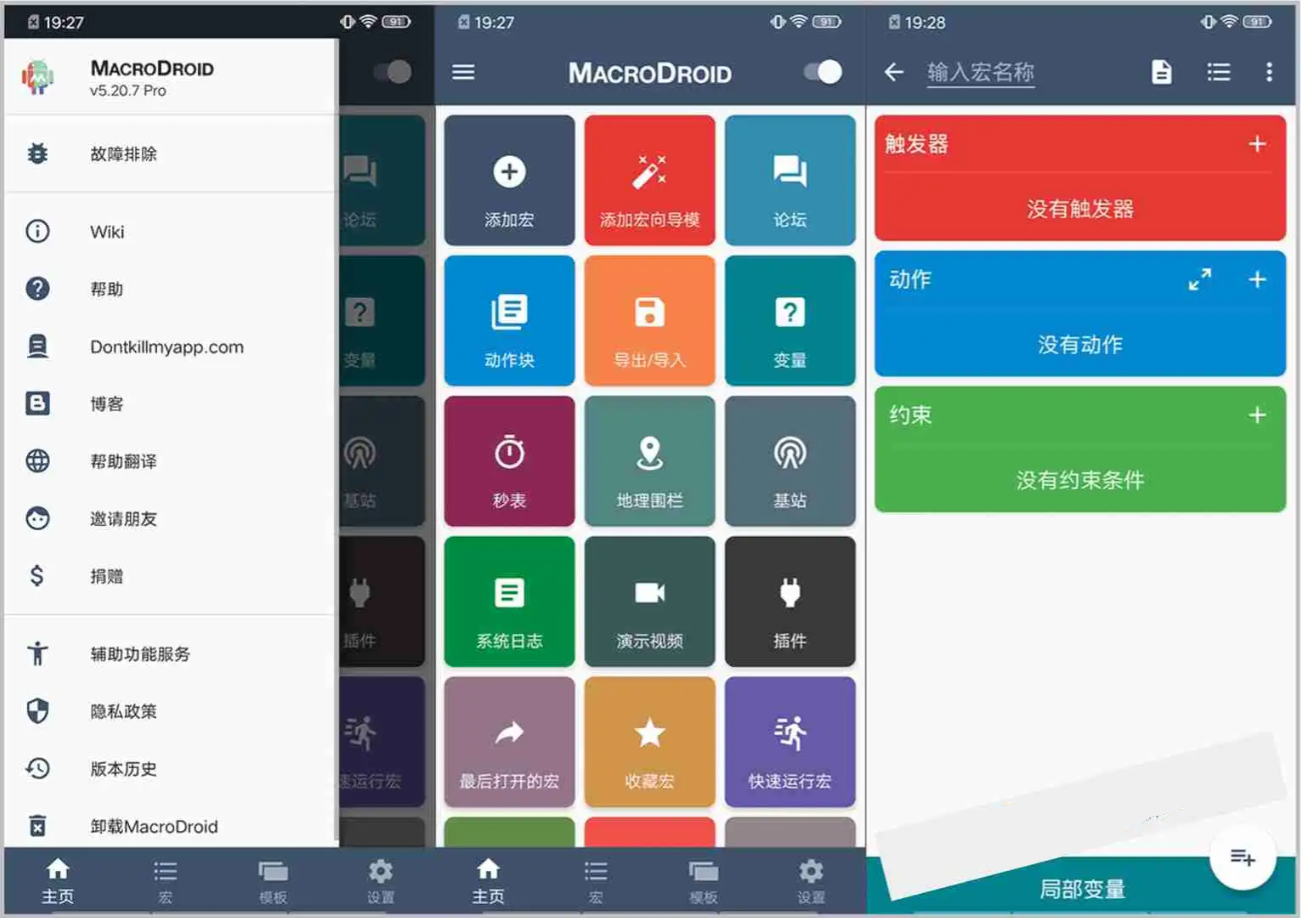Open the 地理围栏 geofence tile
1301x918 pixels.
pos(650,461)
